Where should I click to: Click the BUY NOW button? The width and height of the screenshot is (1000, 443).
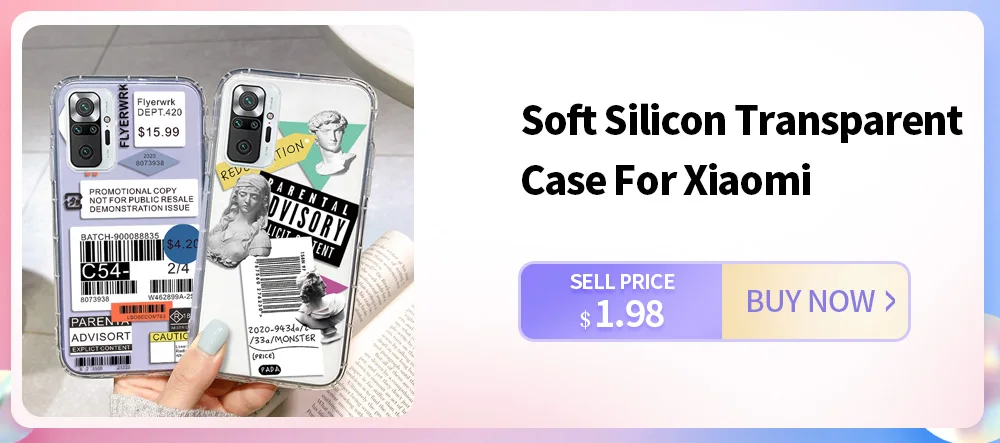pos(815,301)
